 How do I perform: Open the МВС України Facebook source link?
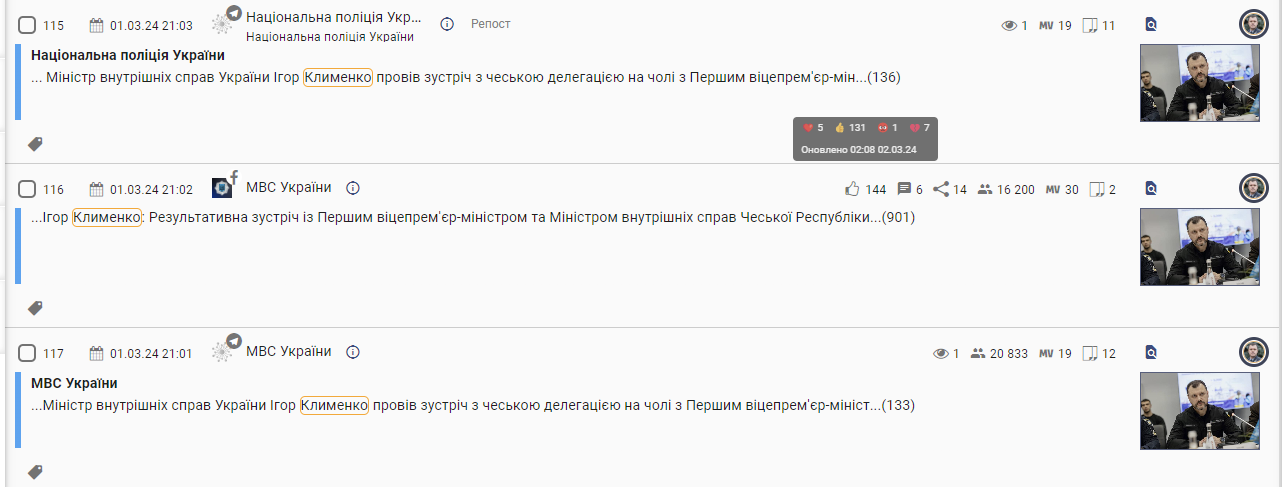pyautogui.click(x=289, y=188)
